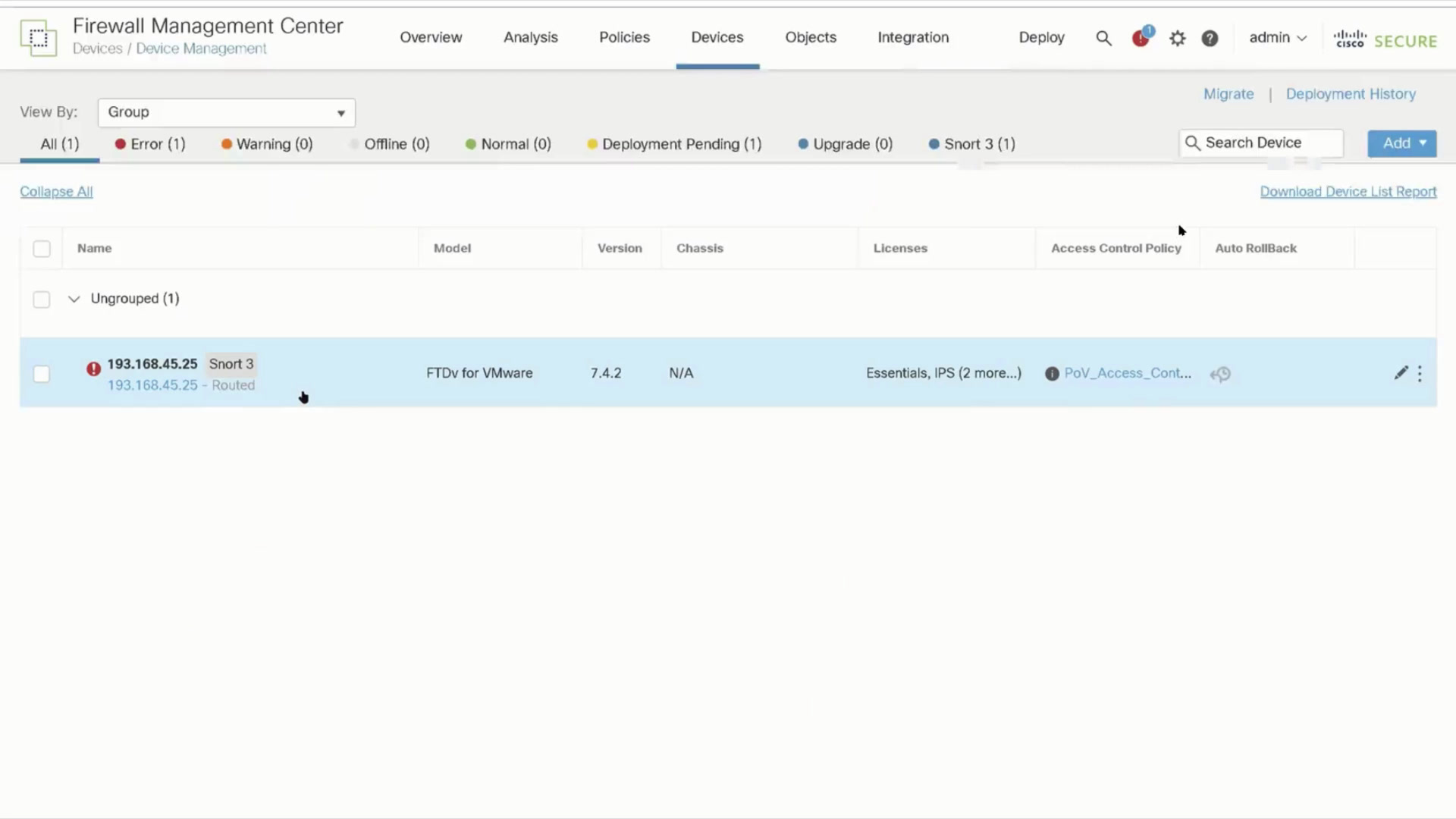
Task: Open the red notifications alert icon
Action: tap(1141, 37)
